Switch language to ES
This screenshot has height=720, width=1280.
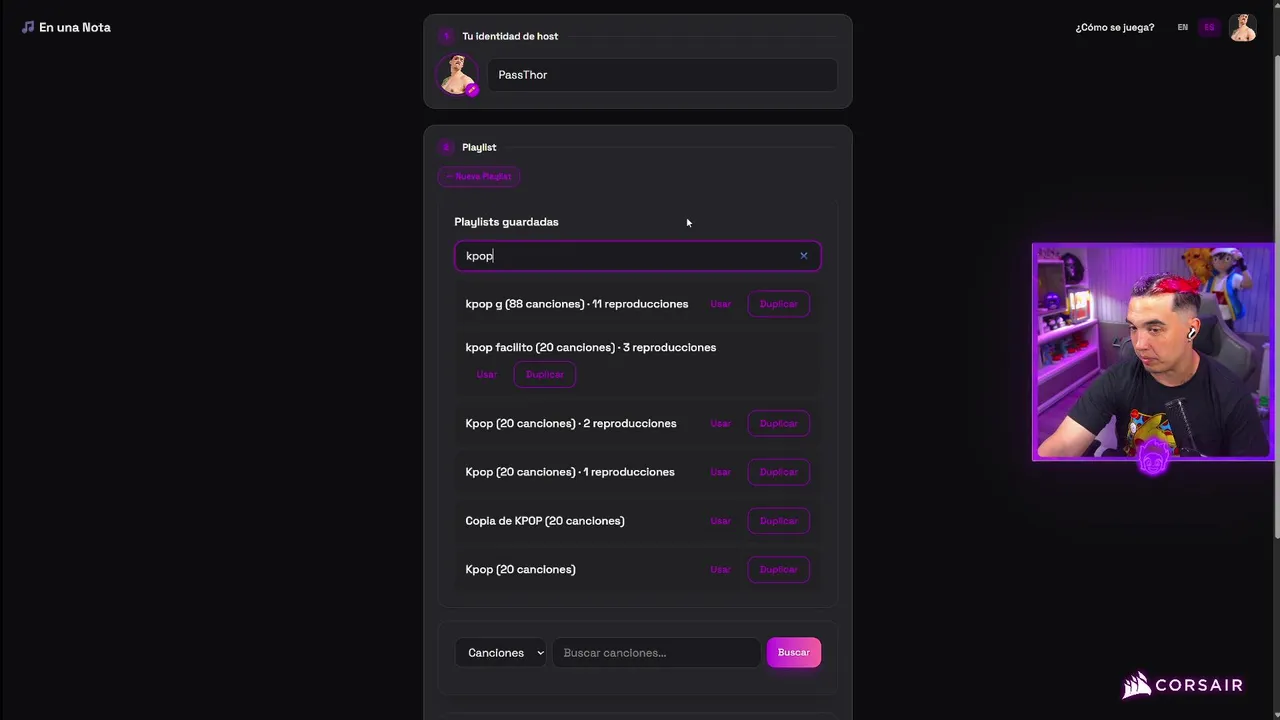[1209, 27]
